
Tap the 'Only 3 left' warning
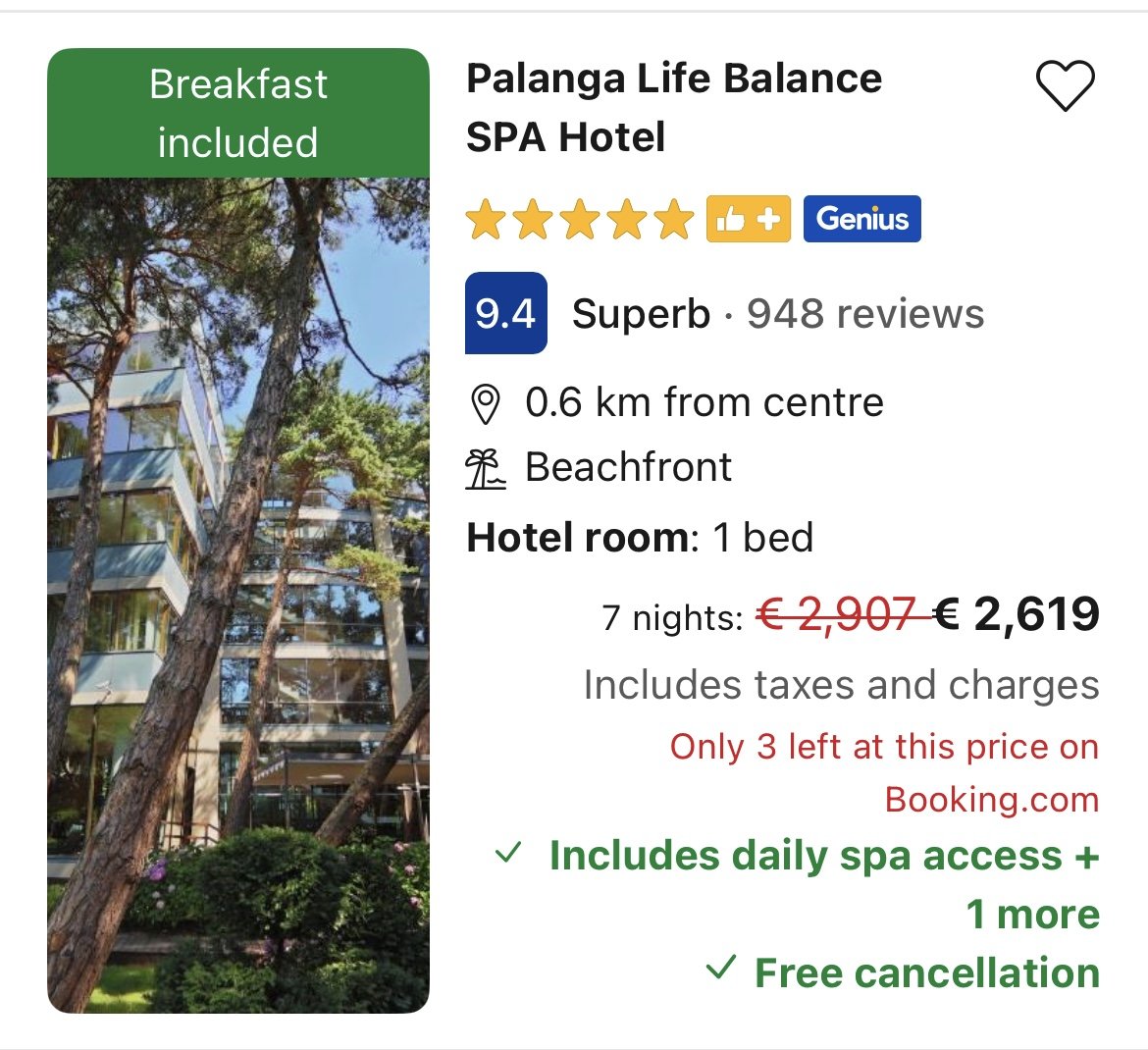point(883,773)
